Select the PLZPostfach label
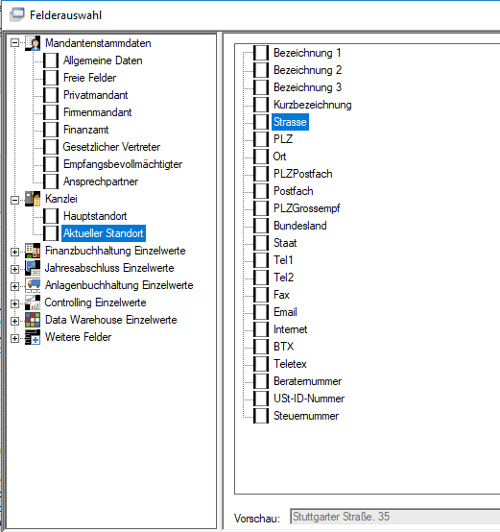This screenshot has width=500, height=532. (x=303, y=174)
